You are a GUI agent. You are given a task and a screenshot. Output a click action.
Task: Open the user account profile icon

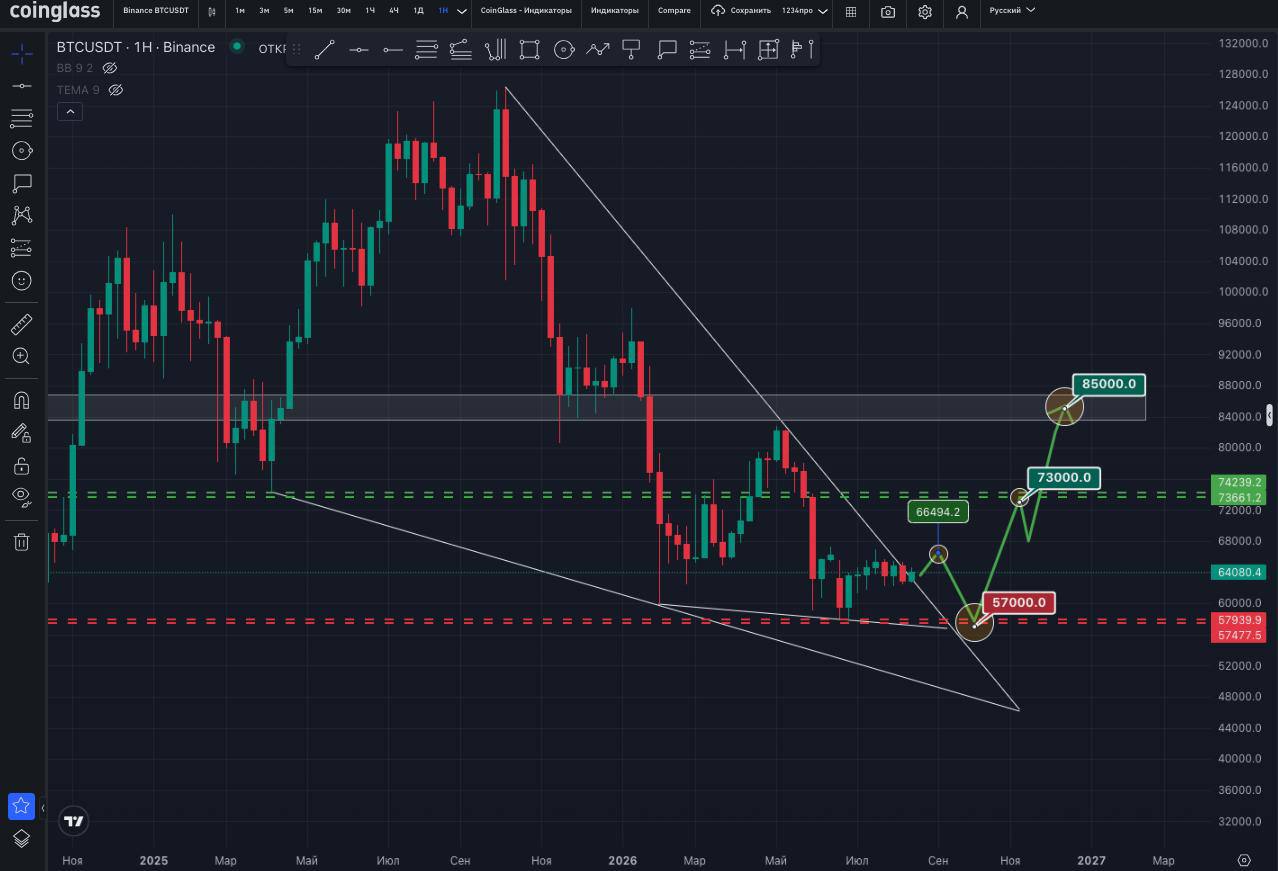(961, 11)
